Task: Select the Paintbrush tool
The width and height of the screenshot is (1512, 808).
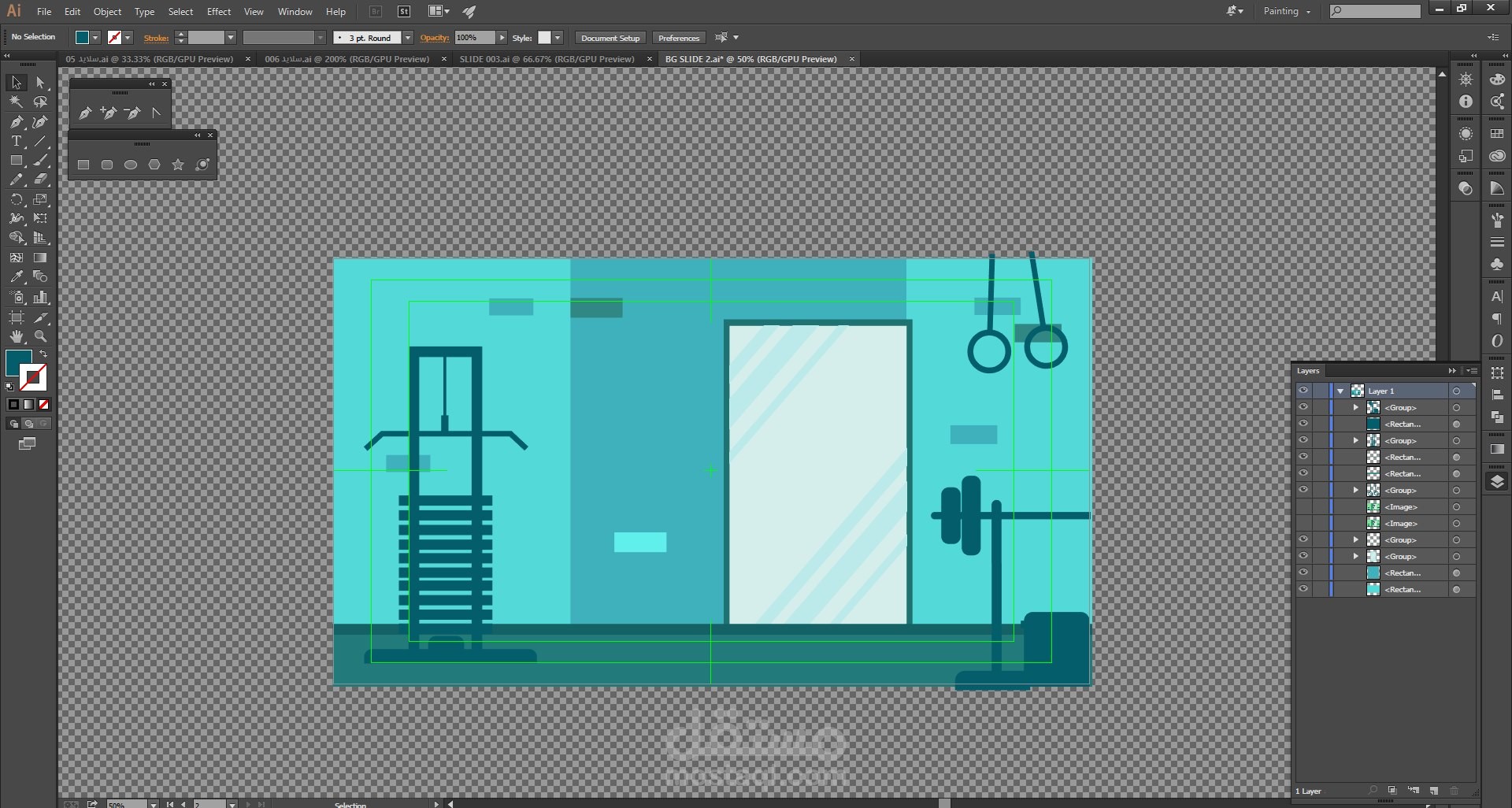Action: (x=40, y=161)
